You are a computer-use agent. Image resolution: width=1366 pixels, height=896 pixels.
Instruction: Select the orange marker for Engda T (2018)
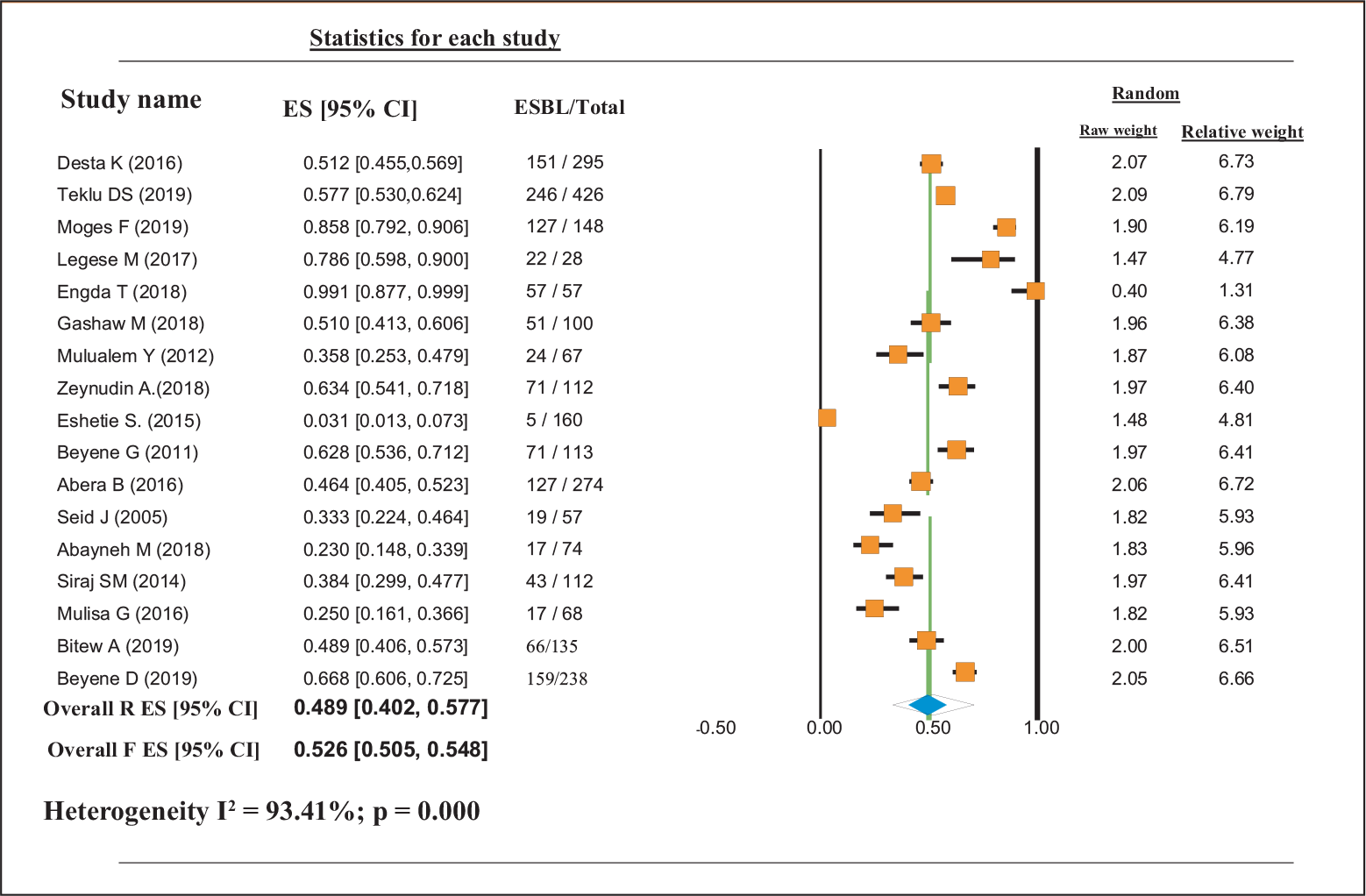[1035, 290]
